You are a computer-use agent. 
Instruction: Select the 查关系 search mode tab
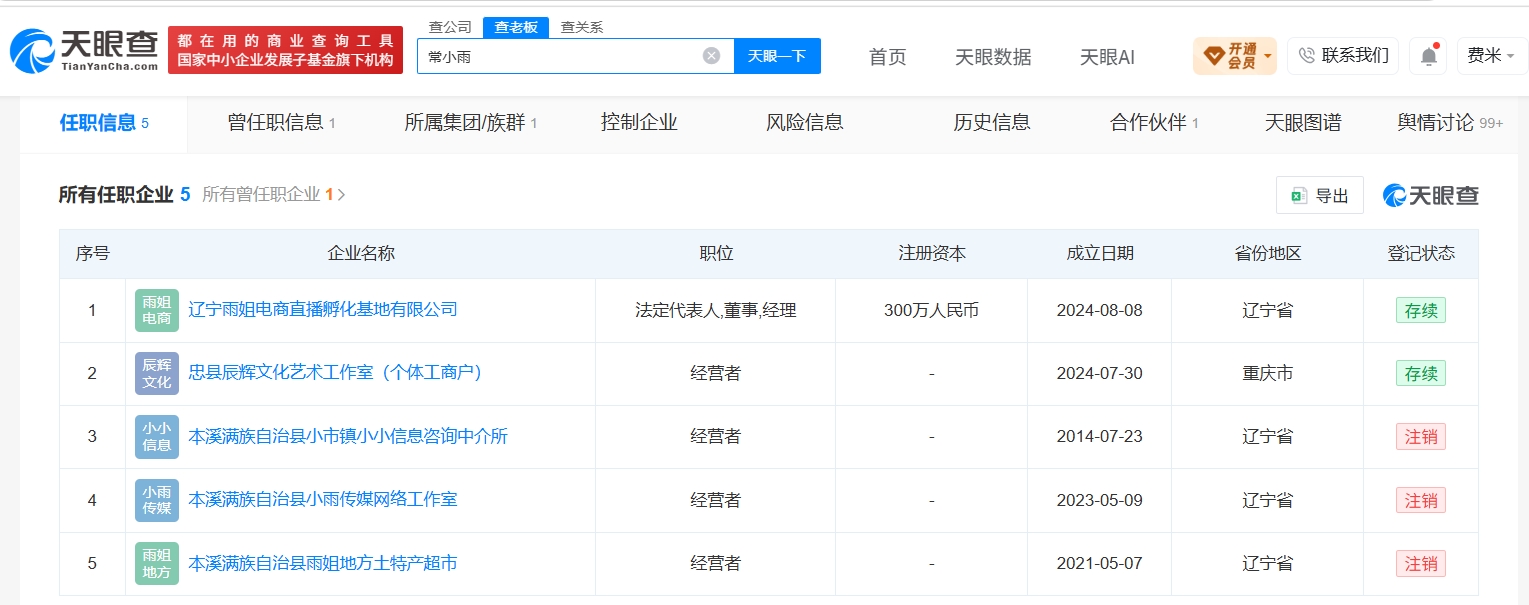click(x=581, y=27)
